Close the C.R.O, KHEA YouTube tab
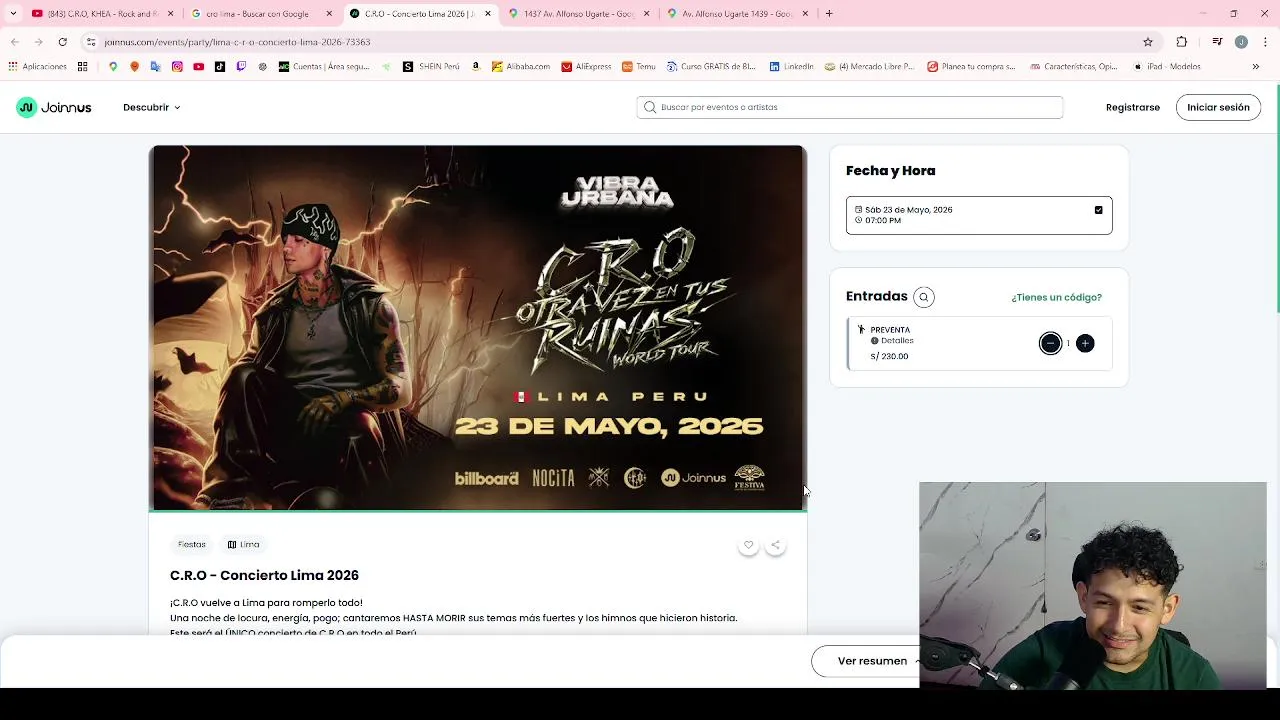1280x720 pixels. [170, 14]
